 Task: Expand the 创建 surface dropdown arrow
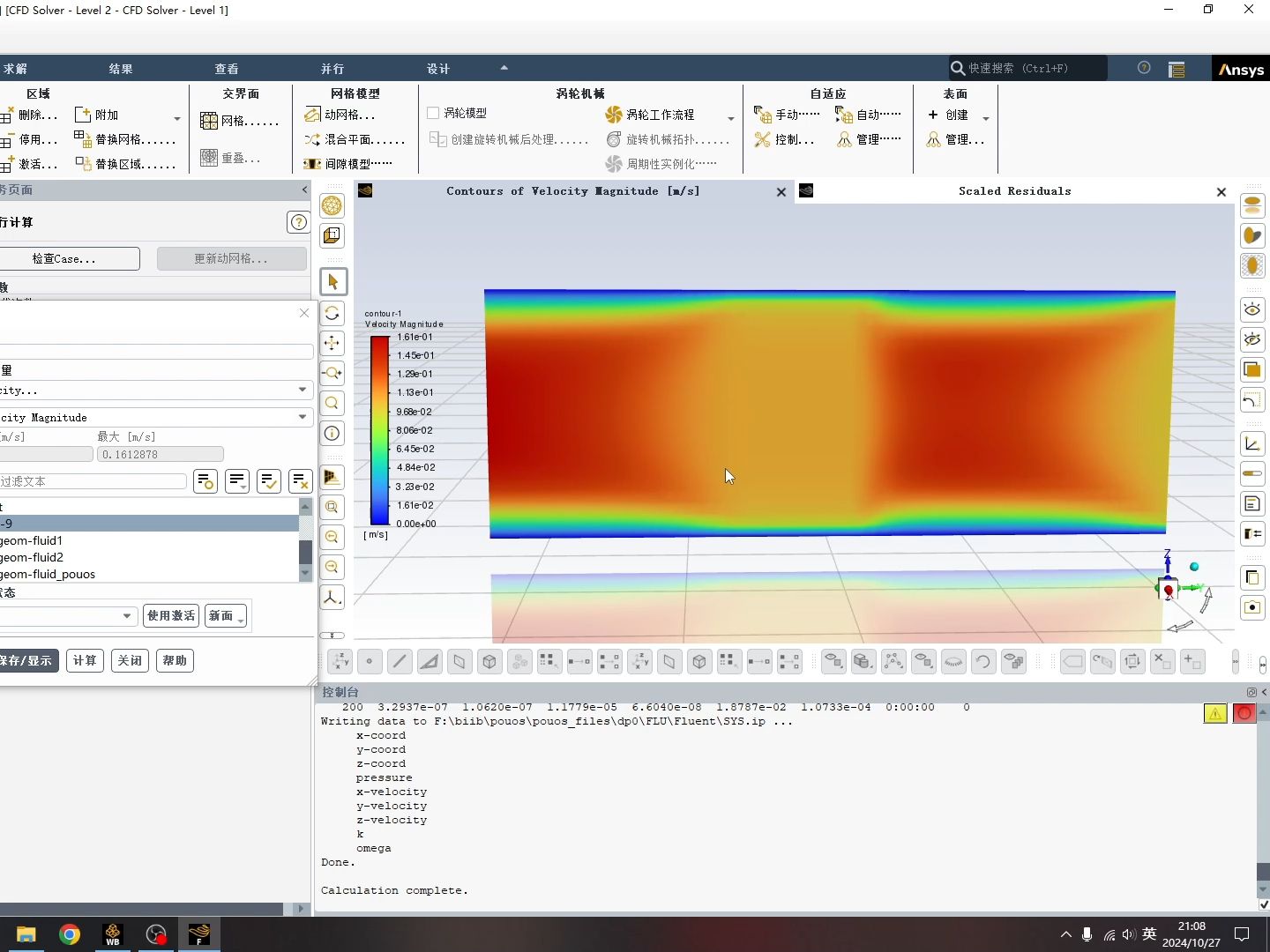(x=986, y=118)
